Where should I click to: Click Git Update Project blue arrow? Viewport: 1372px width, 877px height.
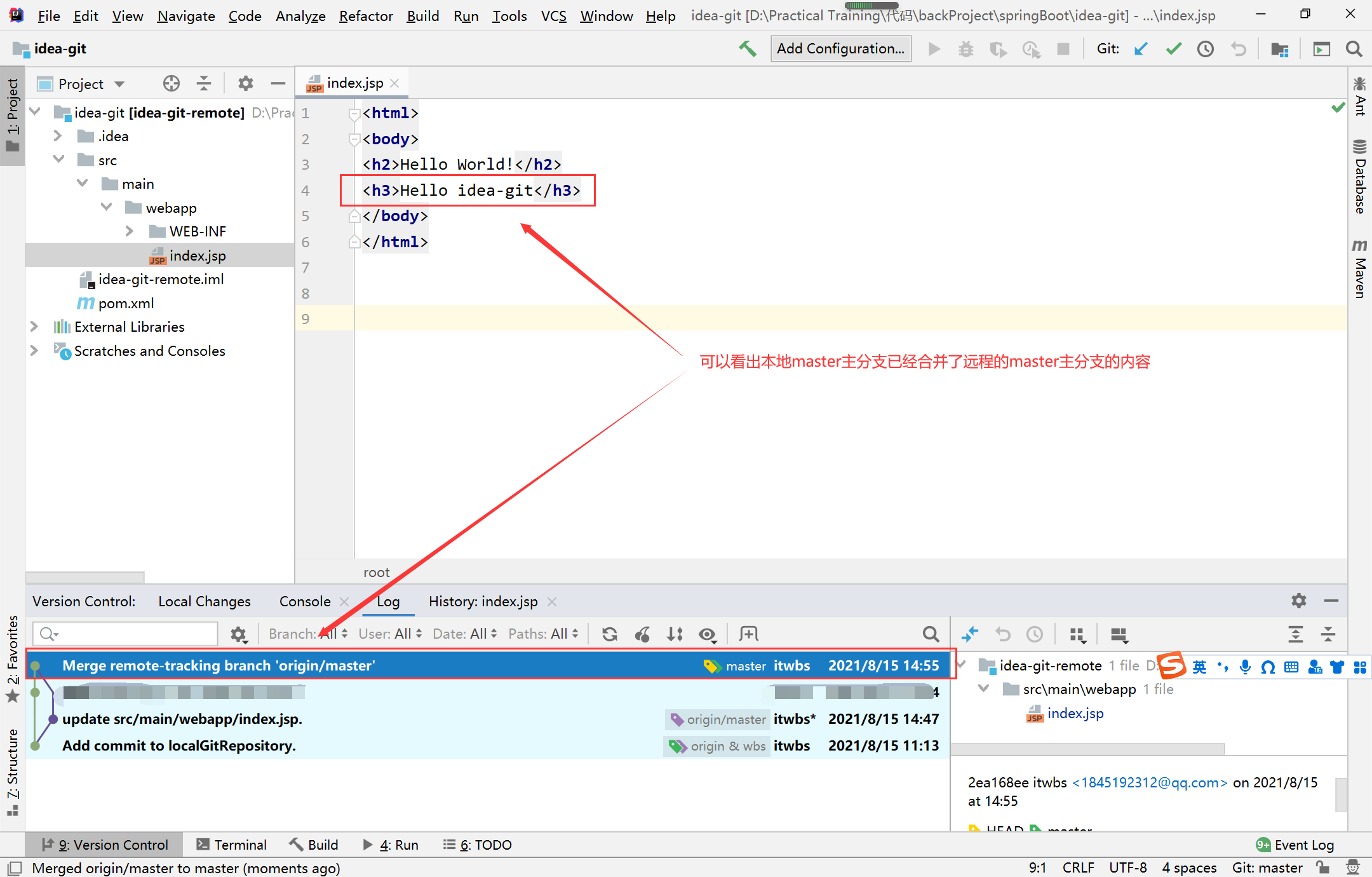point(1141,49)
